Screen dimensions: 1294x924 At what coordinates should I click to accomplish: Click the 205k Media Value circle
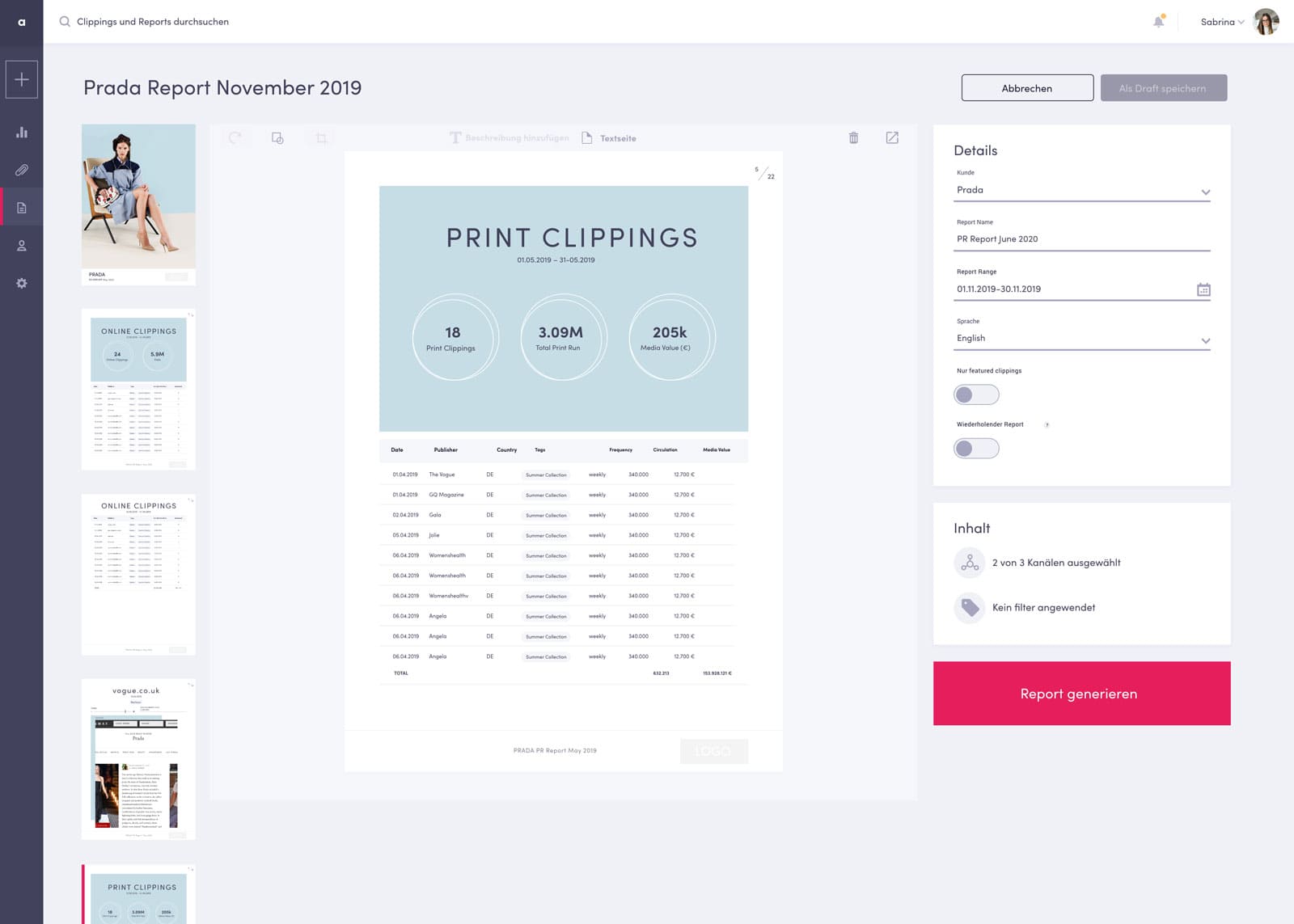click(671, 337)
